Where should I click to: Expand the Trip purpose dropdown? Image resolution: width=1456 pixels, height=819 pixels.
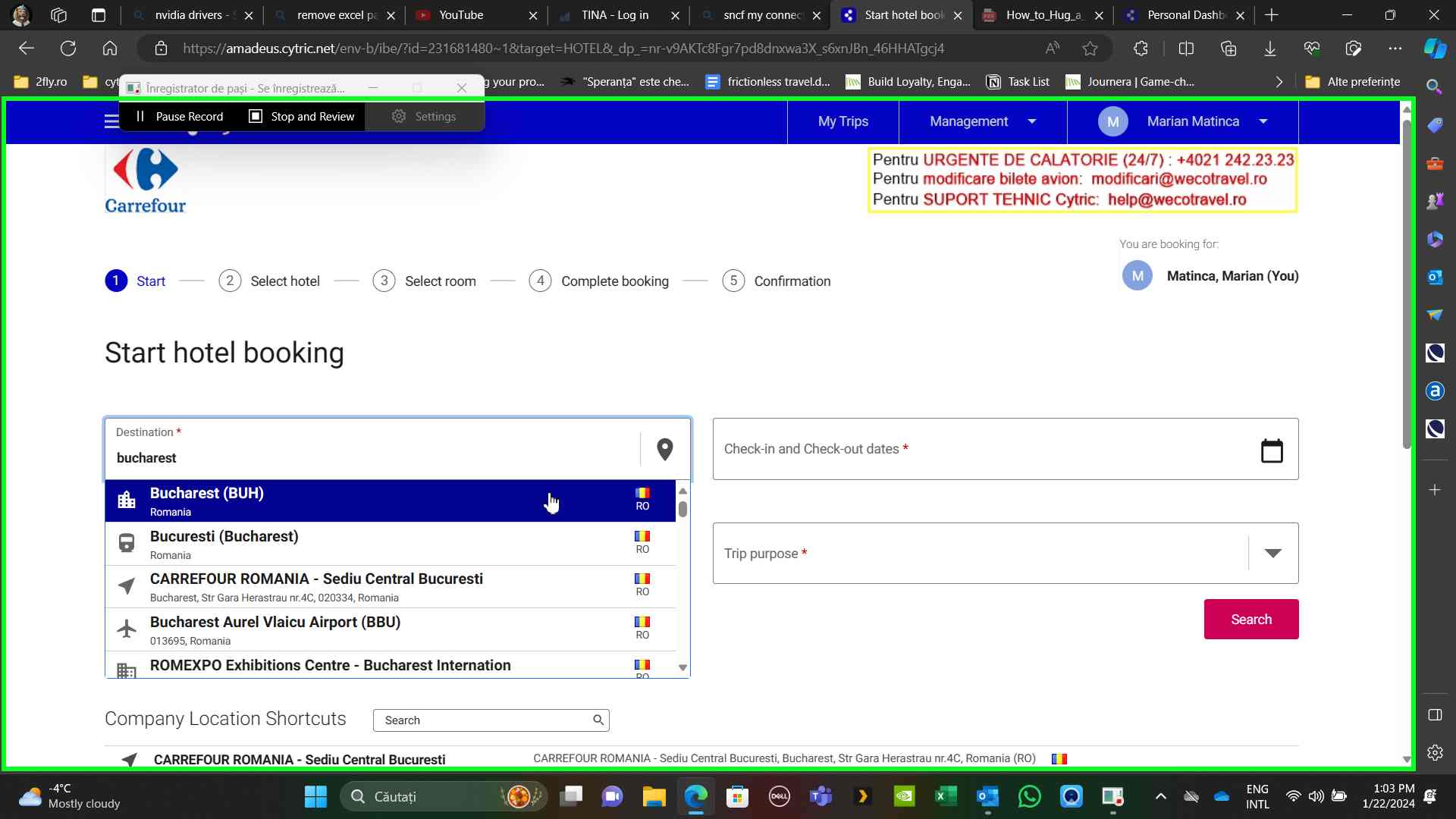click(1272, 554)
